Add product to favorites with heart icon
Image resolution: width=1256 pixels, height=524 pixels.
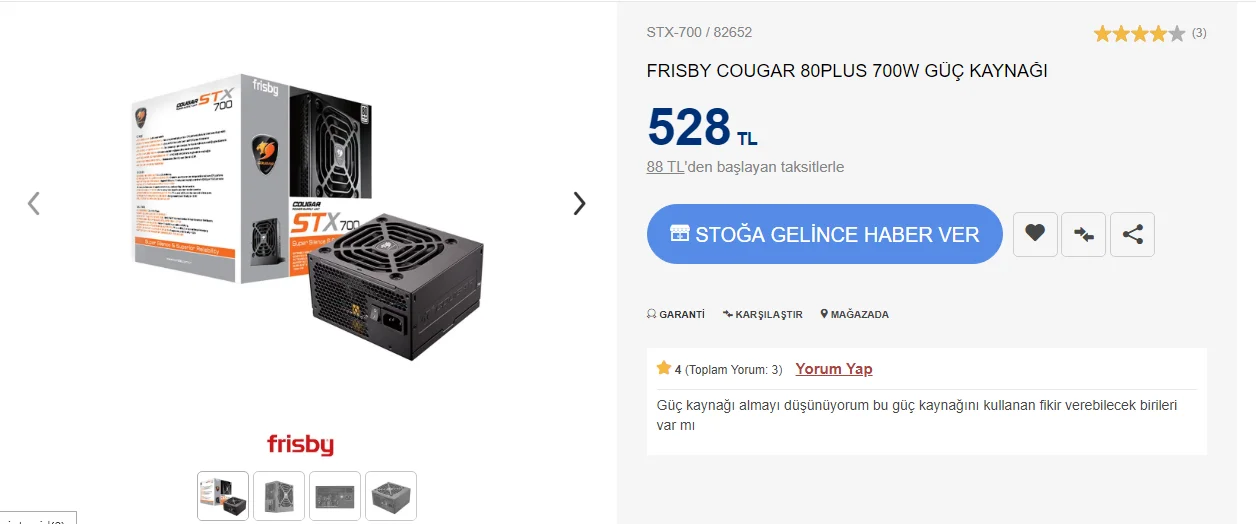tap(1035, 234)
